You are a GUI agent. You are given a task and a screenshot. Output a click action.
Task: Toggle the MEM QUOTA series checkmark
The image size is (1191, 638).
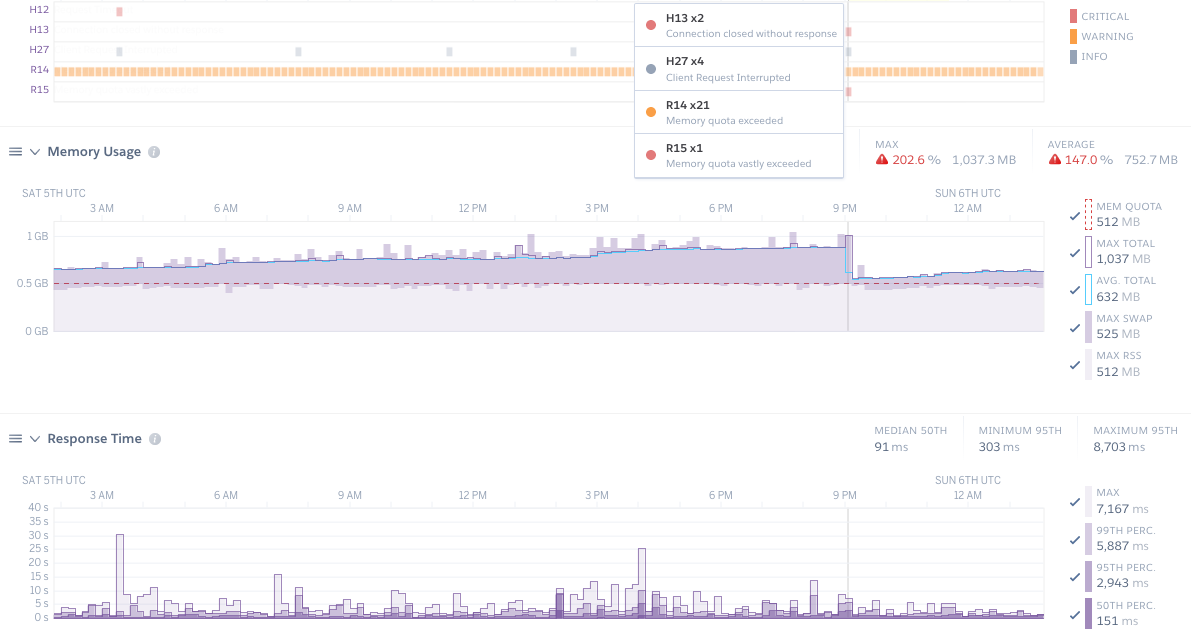pyautogui.click(x=1075, y=216)
